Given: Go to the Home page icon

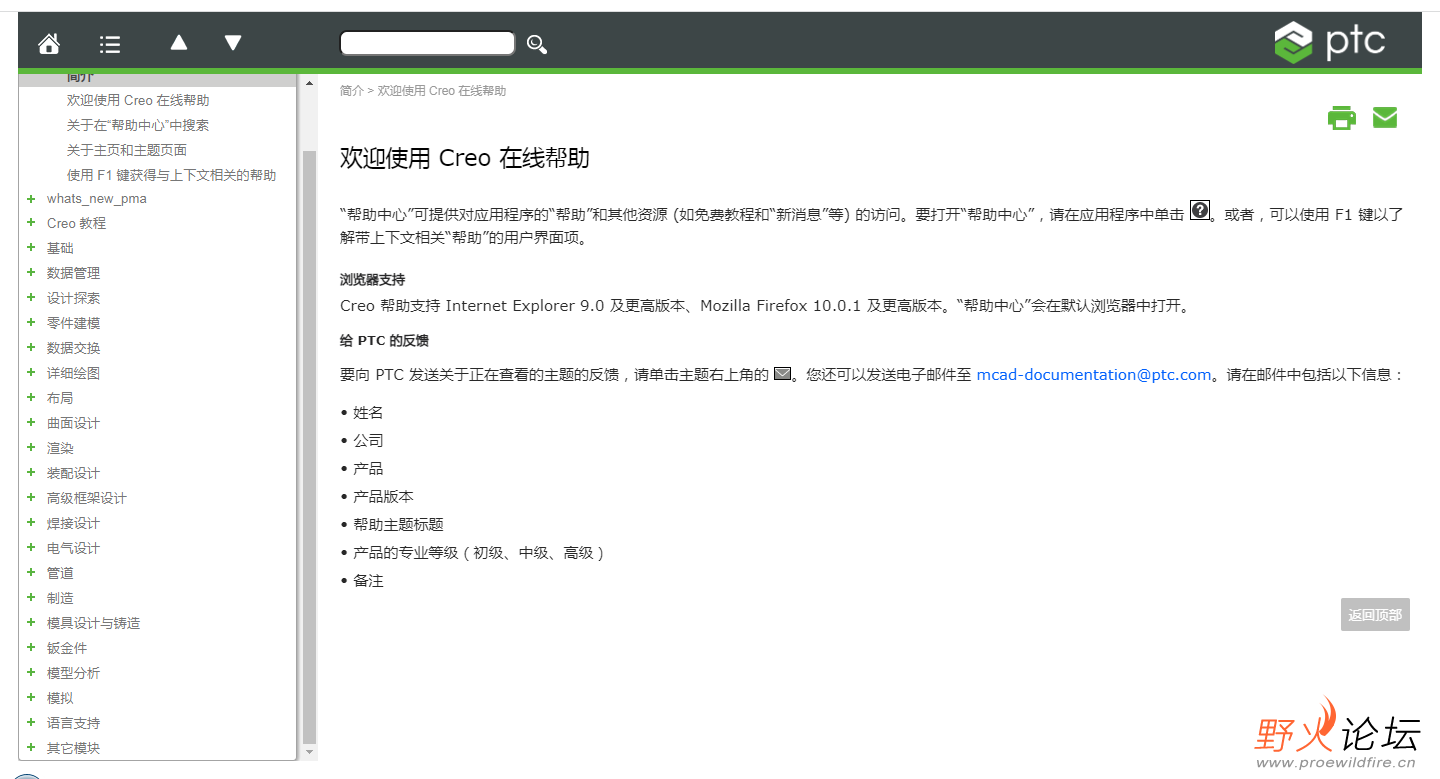Looking at the screenshot, I should (48, 43).
